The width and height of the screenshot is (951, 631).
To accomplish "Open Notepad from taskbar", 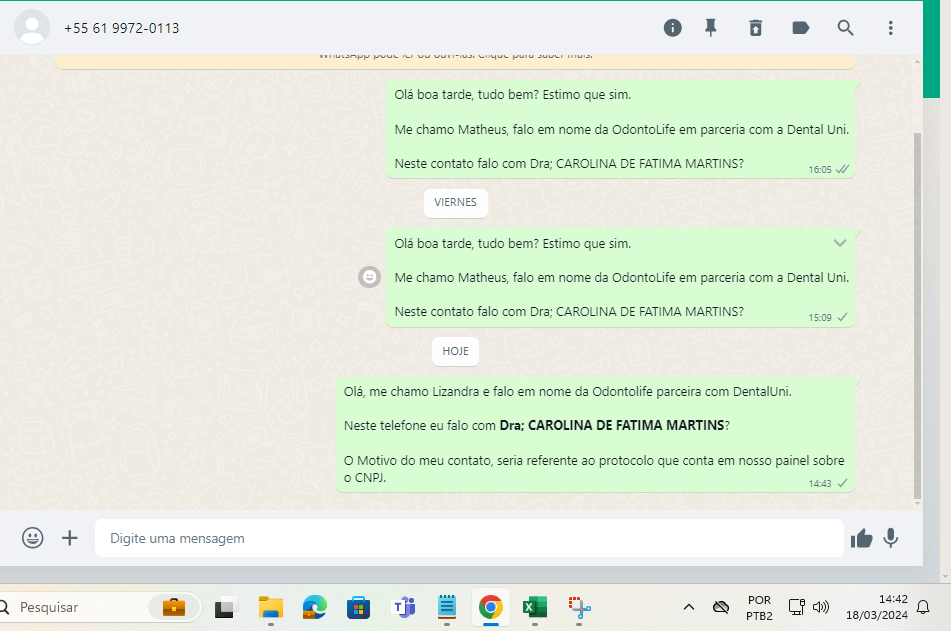I will [447, 607].
